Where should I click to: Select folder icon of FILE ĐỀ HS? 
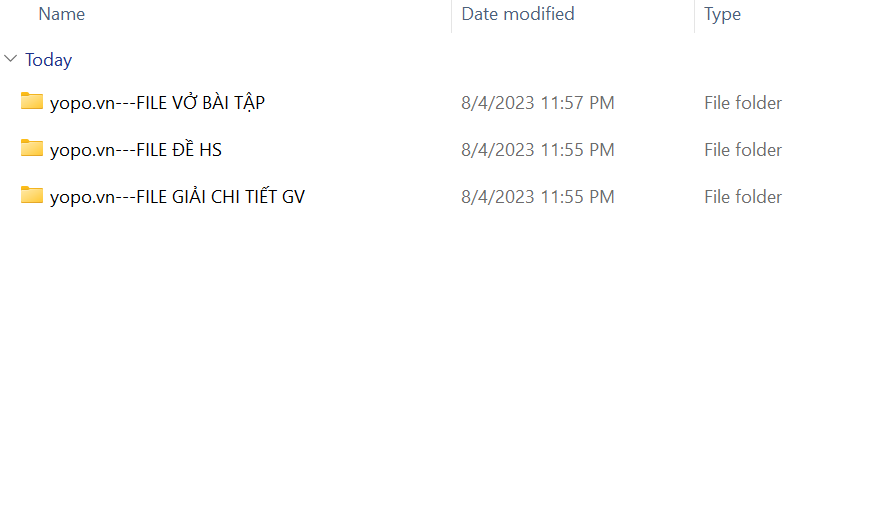(32, 148)
